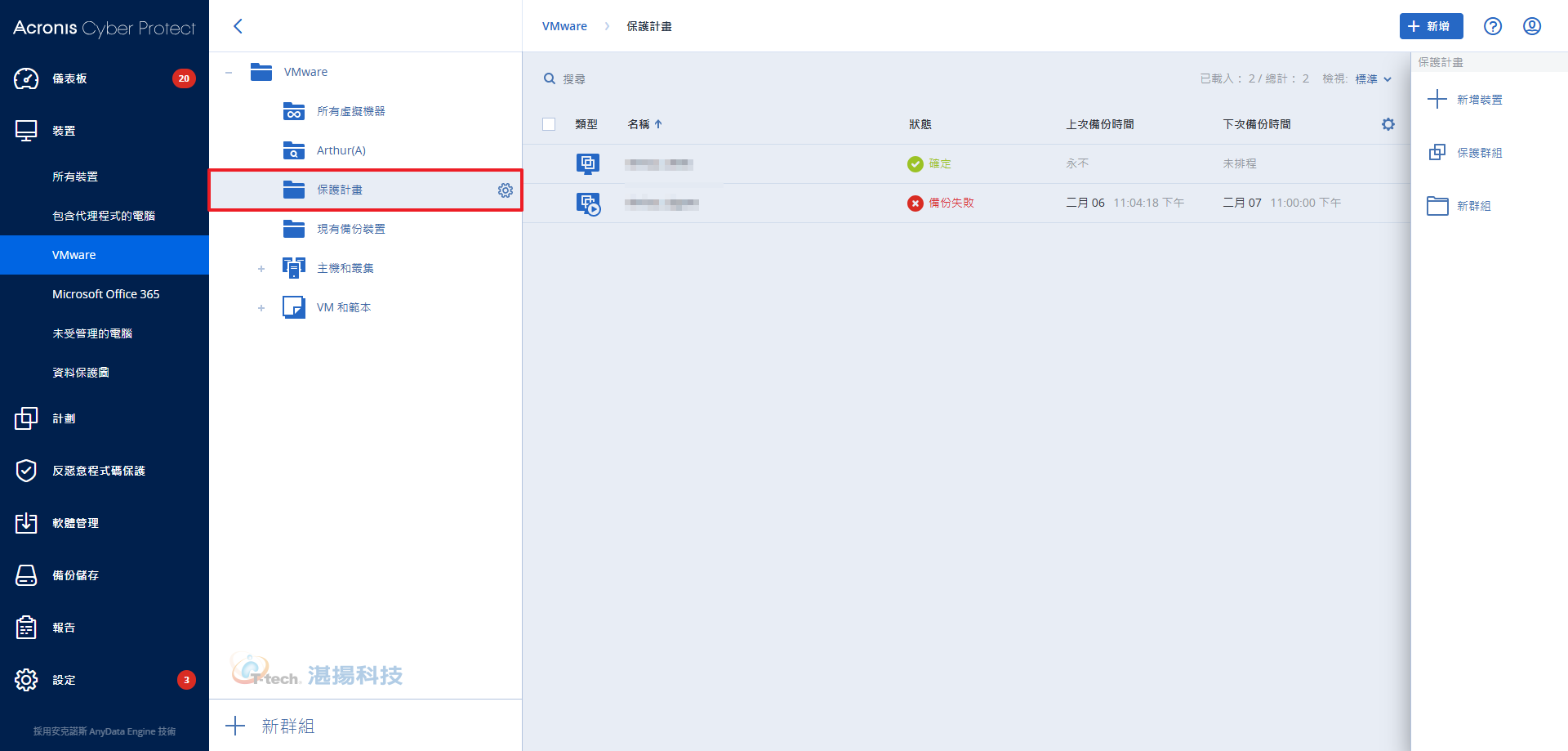This screenshot has width=1568, height=751.
Task: Click the gear icon beside 保護計畫 folder
Action: coord(506,190)
